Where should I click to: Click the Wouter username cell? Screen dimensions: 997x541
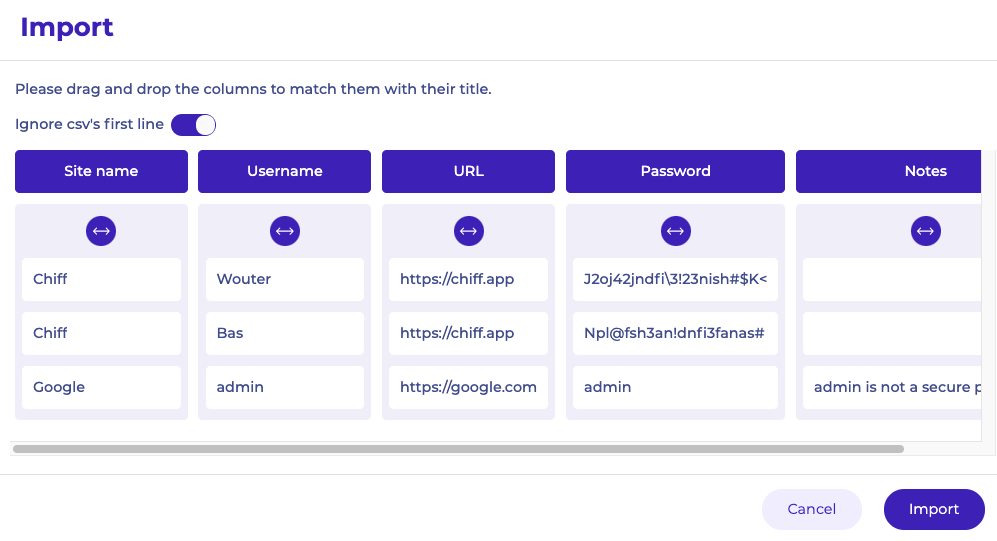coord(285,279)
